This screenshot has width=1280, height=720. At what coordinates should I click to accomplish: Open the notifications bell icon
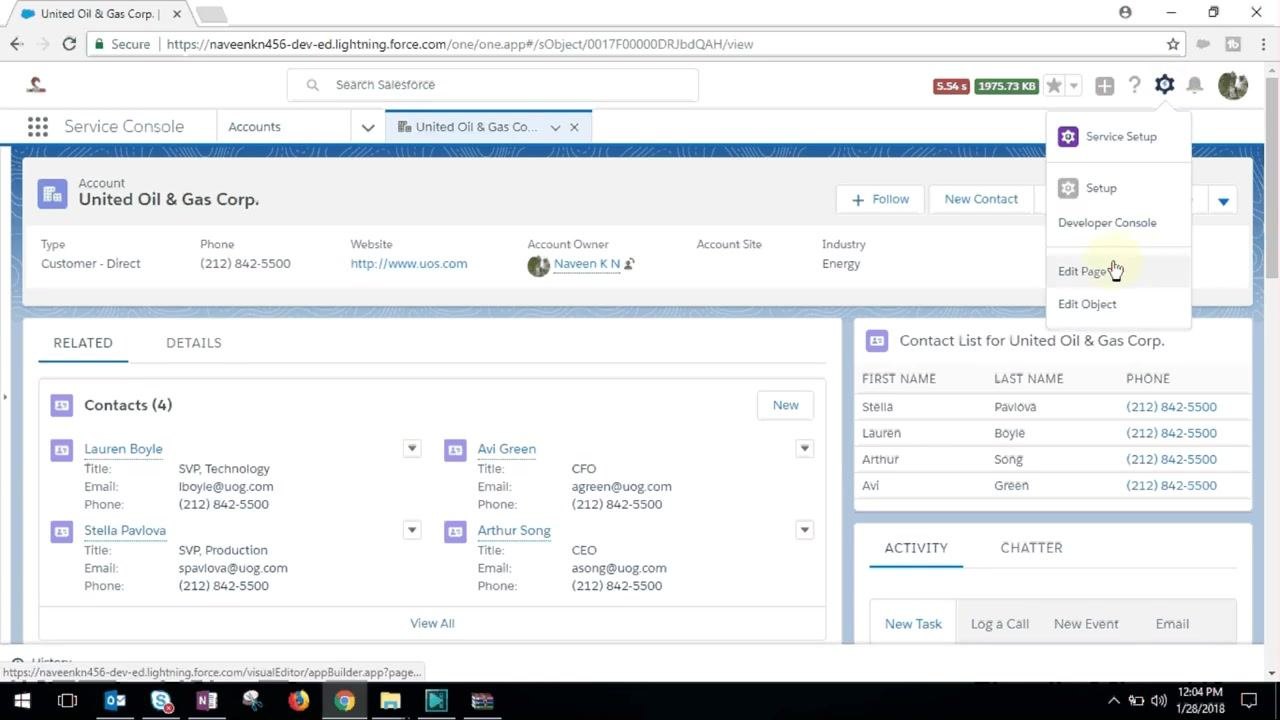point(1194,86)
